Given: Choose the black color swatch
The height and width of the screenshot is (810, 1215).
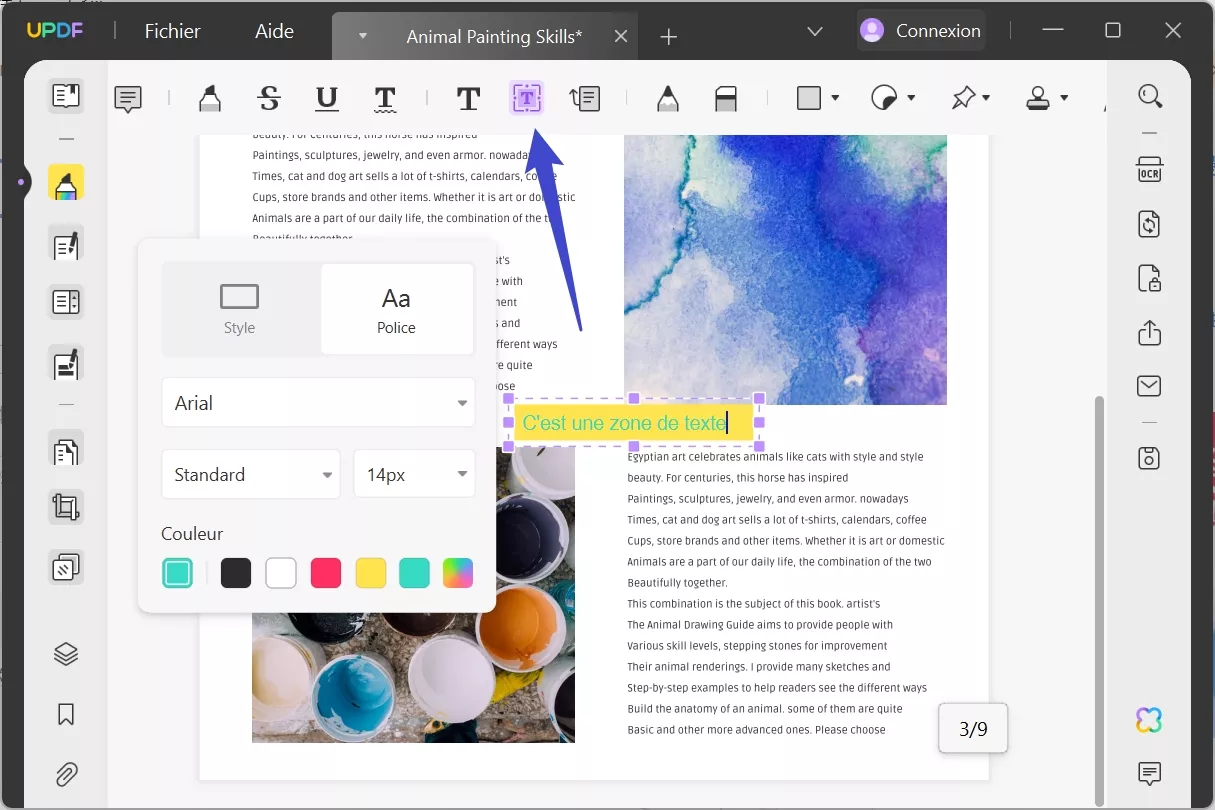Looking at the screenshot, I should tap(236, 573).
